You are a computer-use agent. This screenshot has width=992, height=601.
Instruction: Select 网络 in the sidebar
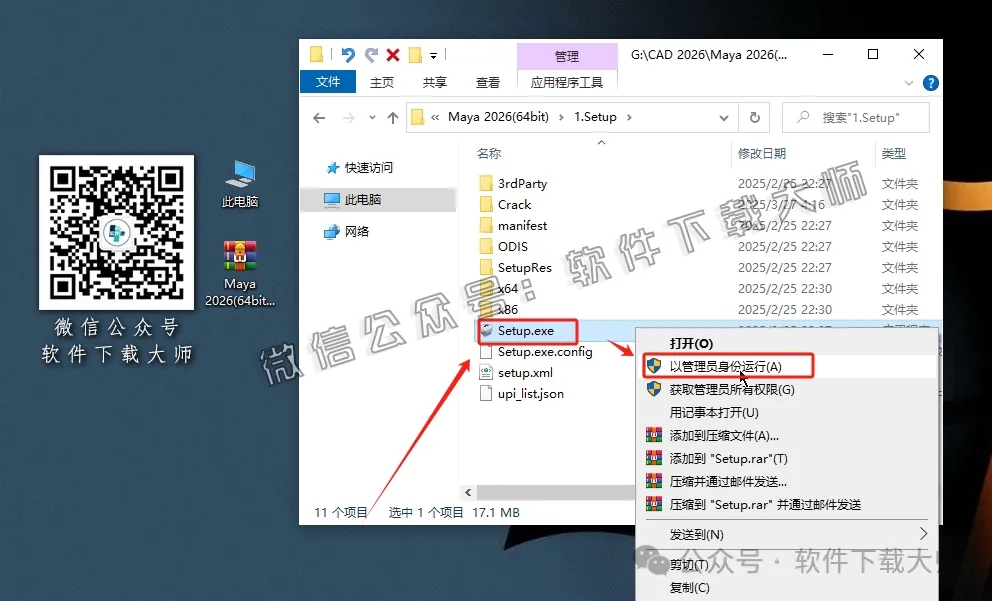pos(358,231)
